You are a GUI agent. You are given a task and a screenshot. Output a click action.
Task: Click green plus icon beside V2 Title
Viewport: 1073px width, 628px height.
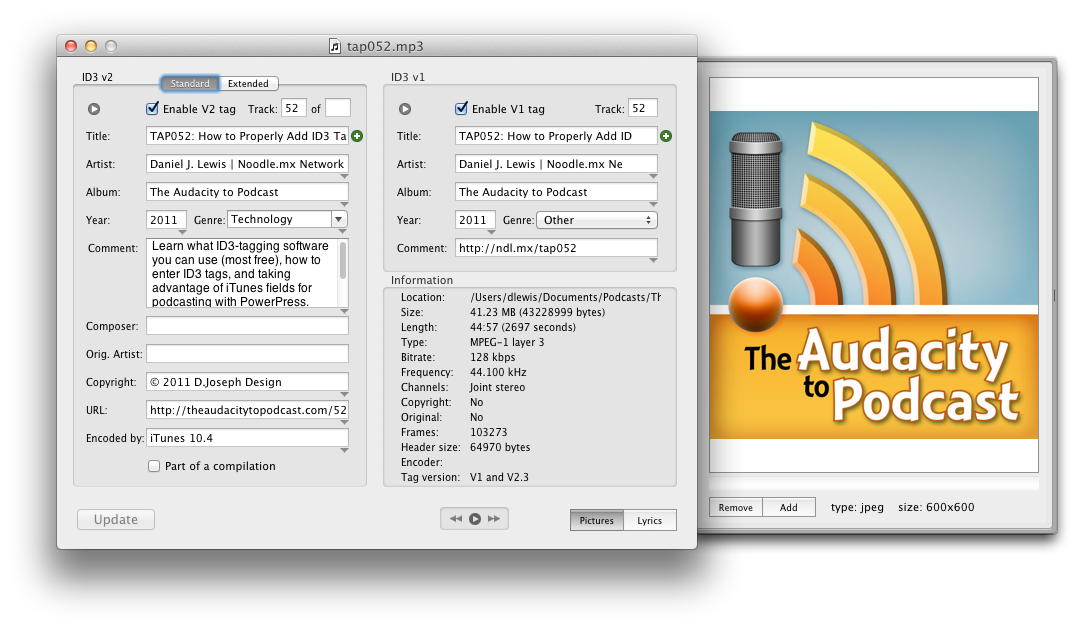(x=357, y=136)
